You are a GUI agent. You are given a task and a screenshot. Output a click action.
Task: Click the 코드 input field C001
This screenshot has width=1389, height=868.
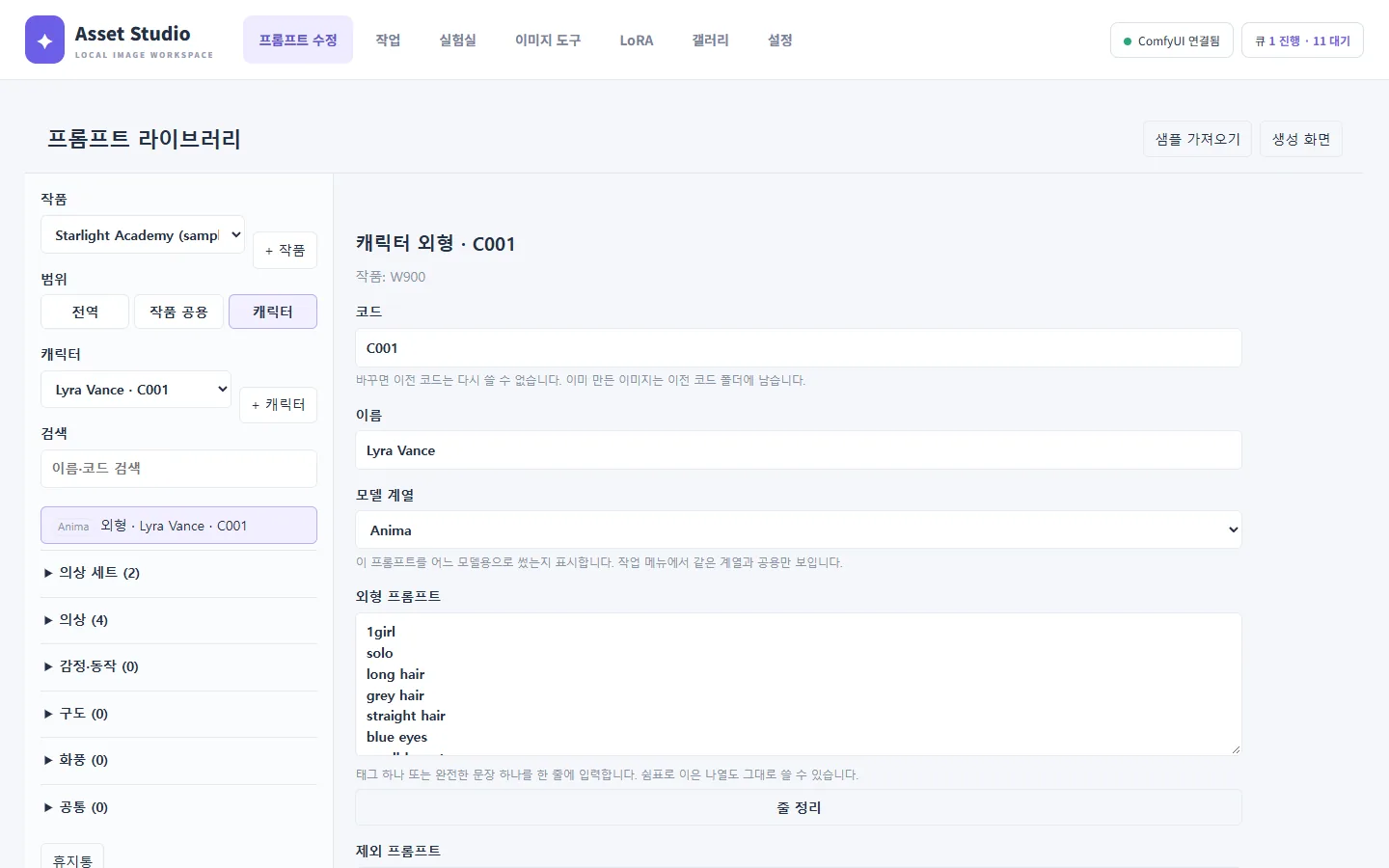[x=799, y=348]
